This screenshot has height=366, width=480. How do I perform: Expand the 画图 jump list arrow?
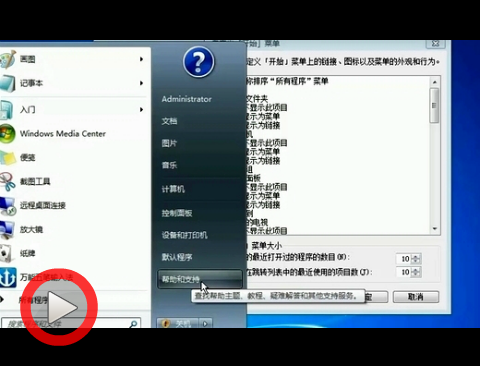(141, 59)
